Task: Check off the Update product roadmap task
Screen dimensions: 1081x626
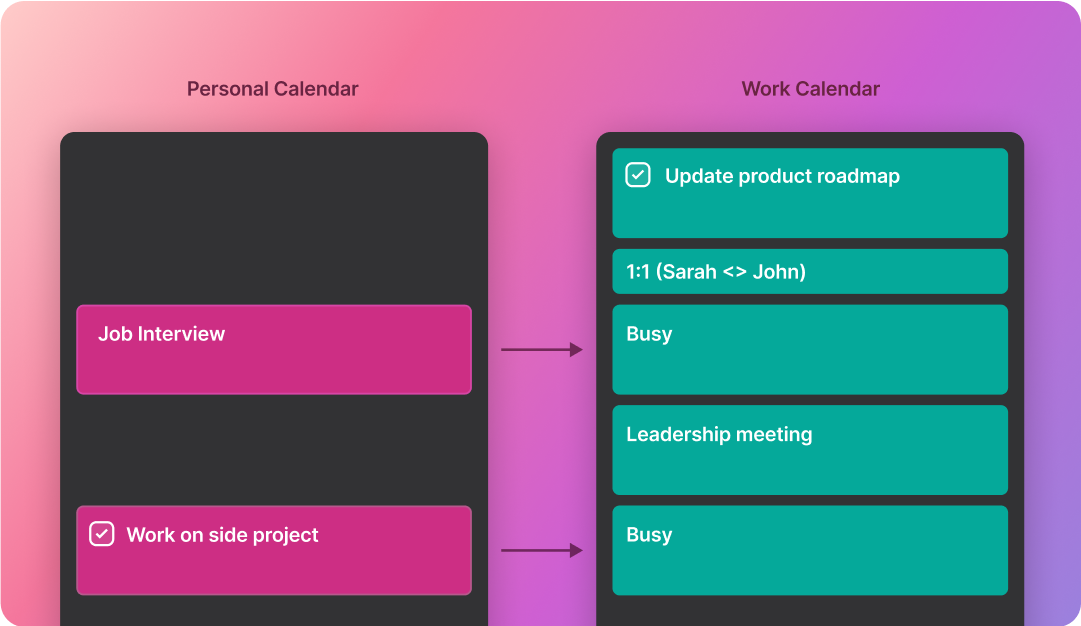Action: click(x=638, y=174)
